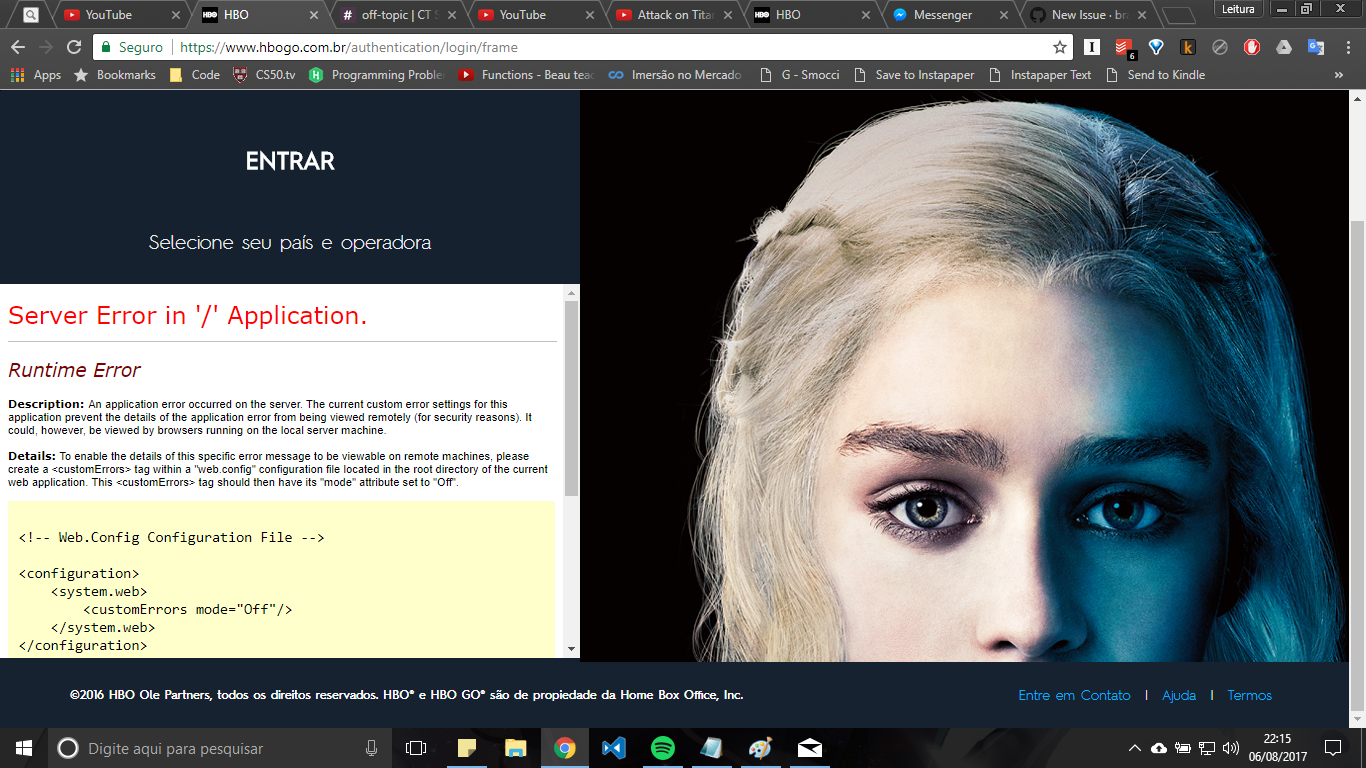This screenshot has width=1366, height=768.
Task: Launch Spotify from the taskbar
Action: (662, 748)
